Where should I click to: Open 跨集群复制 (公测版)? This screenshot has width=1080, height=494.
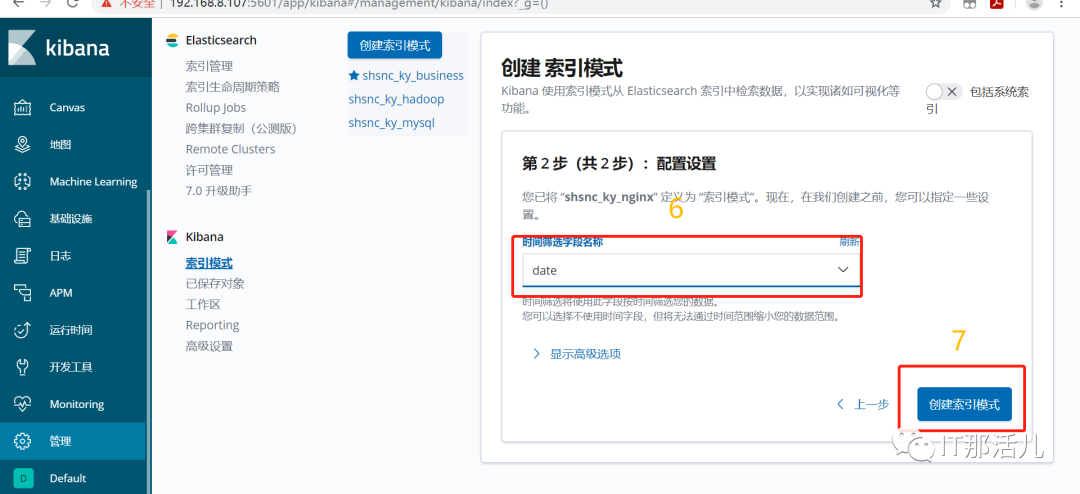pos(241,128)
